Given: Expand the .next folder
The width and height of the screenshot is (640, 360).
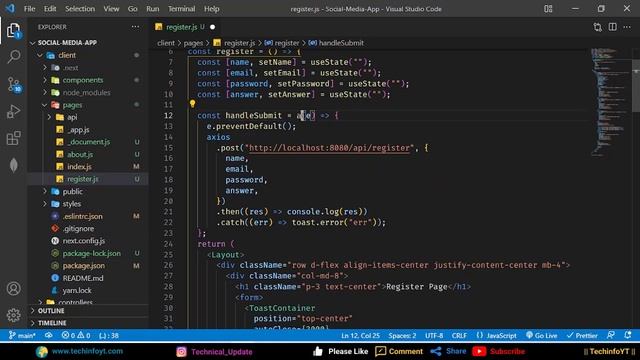Looking at the screenshot, I should [45, 68].
